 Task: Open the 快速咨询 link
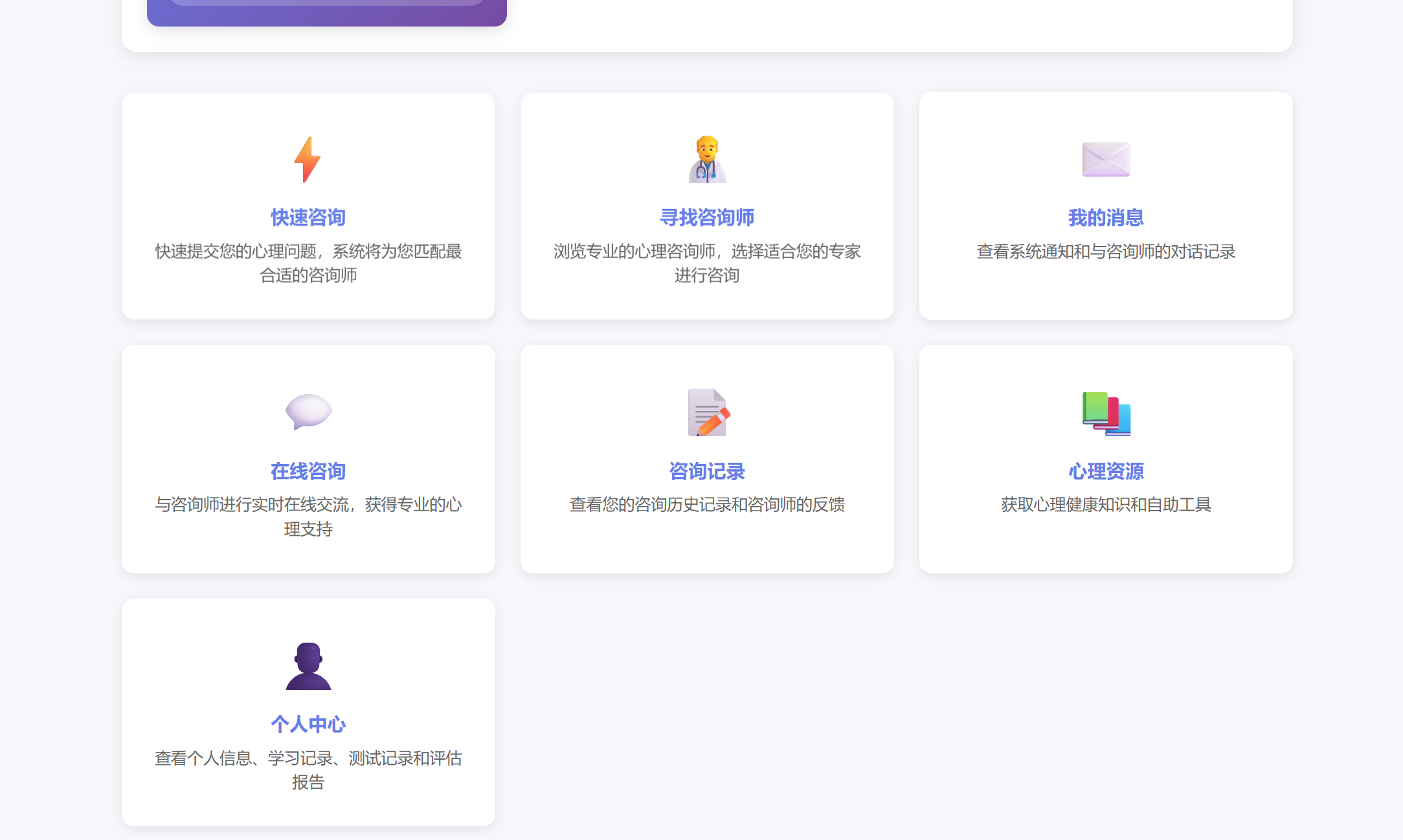308,217
